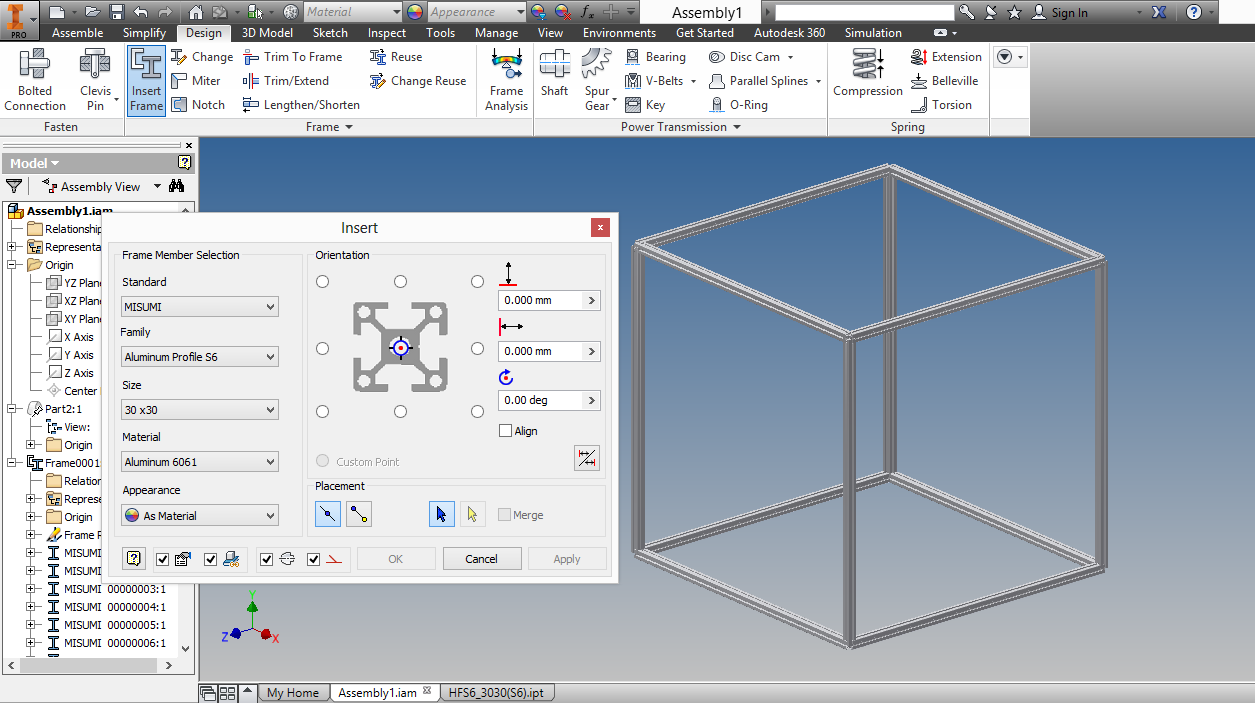
Task: Open the Frame Analysis tool
Action: (x=505, y=80)
